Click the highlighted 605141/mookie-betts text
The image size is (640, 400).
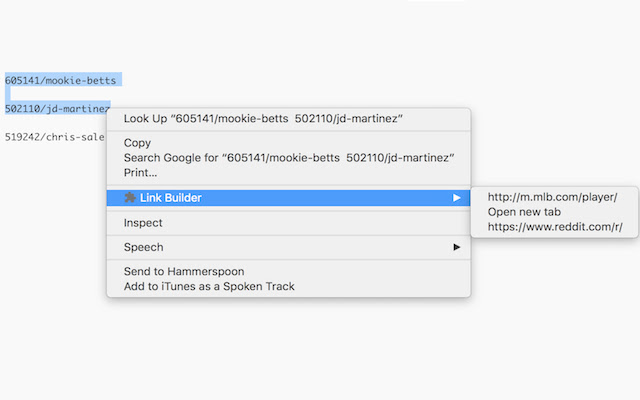(x=60, y=80)
